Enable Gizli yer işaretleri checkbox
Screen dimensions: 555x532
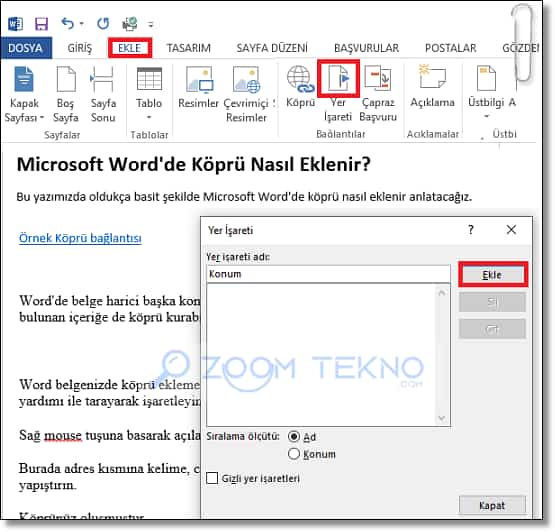click(x=212, y=478)
